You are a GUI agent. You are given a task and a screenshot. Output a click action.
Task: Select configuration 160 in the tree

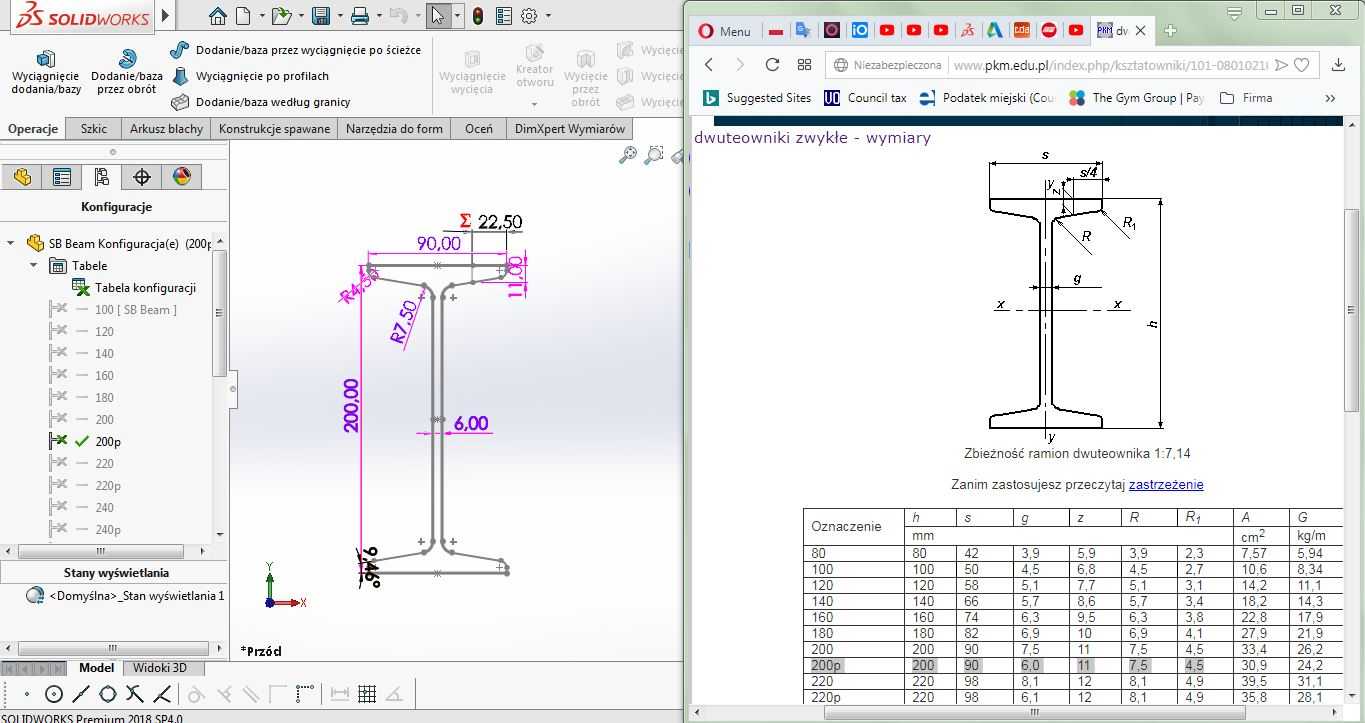click(104, 375)
